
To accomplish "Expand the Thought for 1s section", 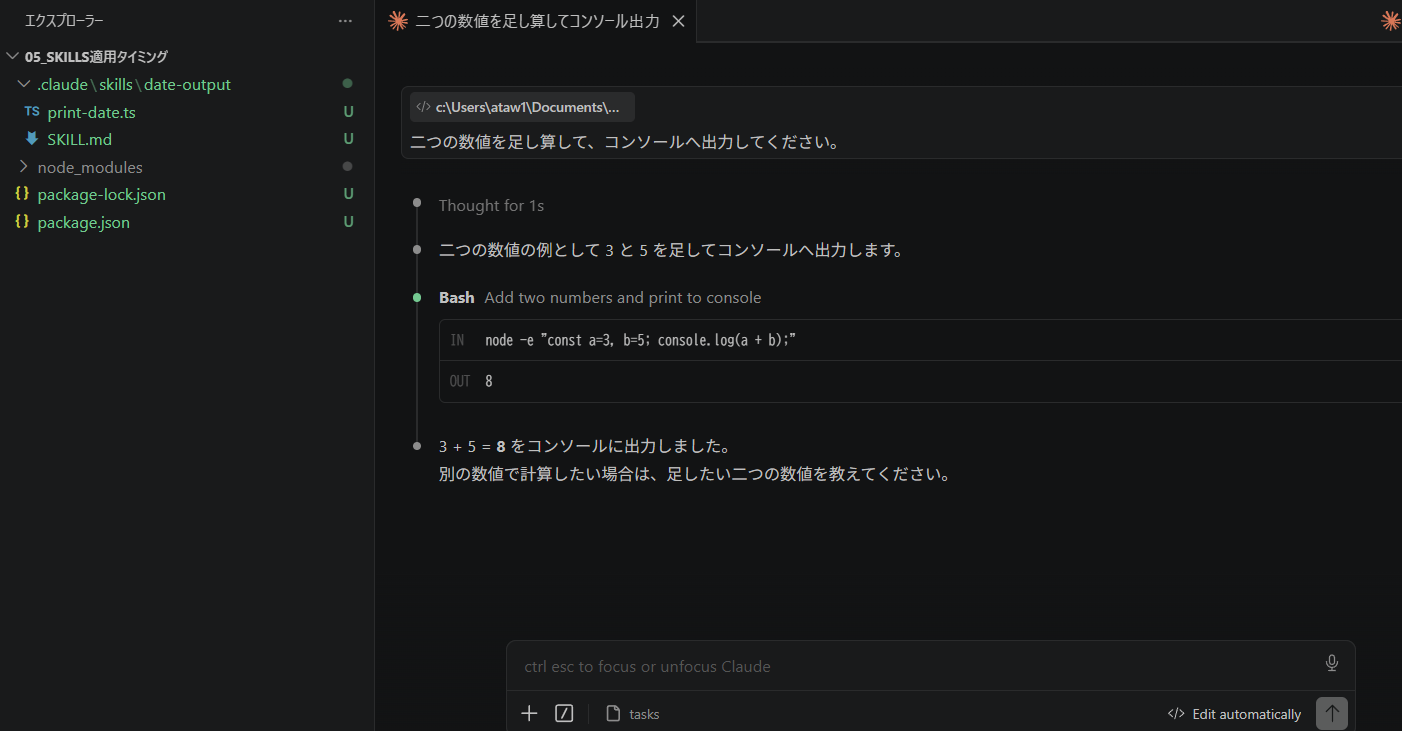I will [491, 205].
